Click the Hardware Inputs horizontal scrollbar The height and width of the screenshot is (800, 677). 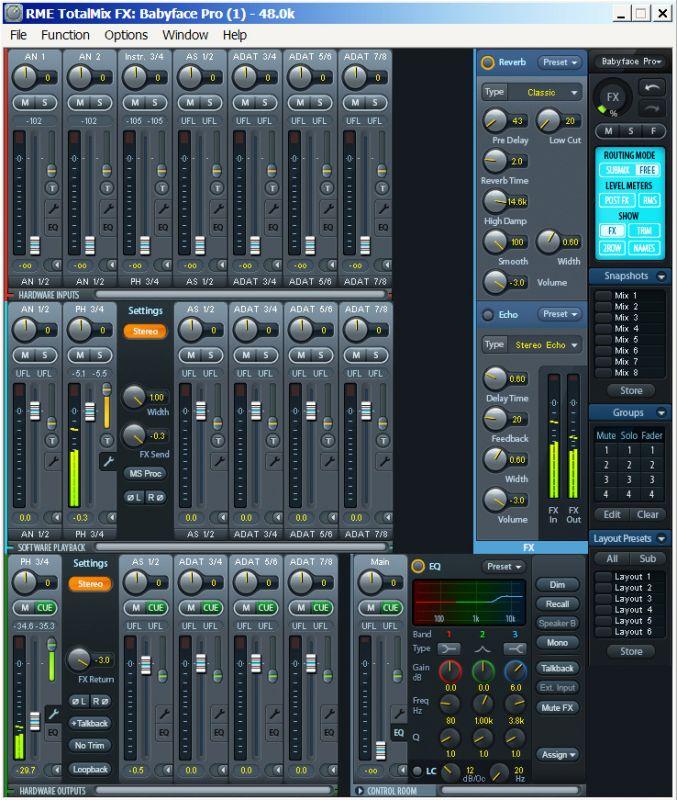241,294
